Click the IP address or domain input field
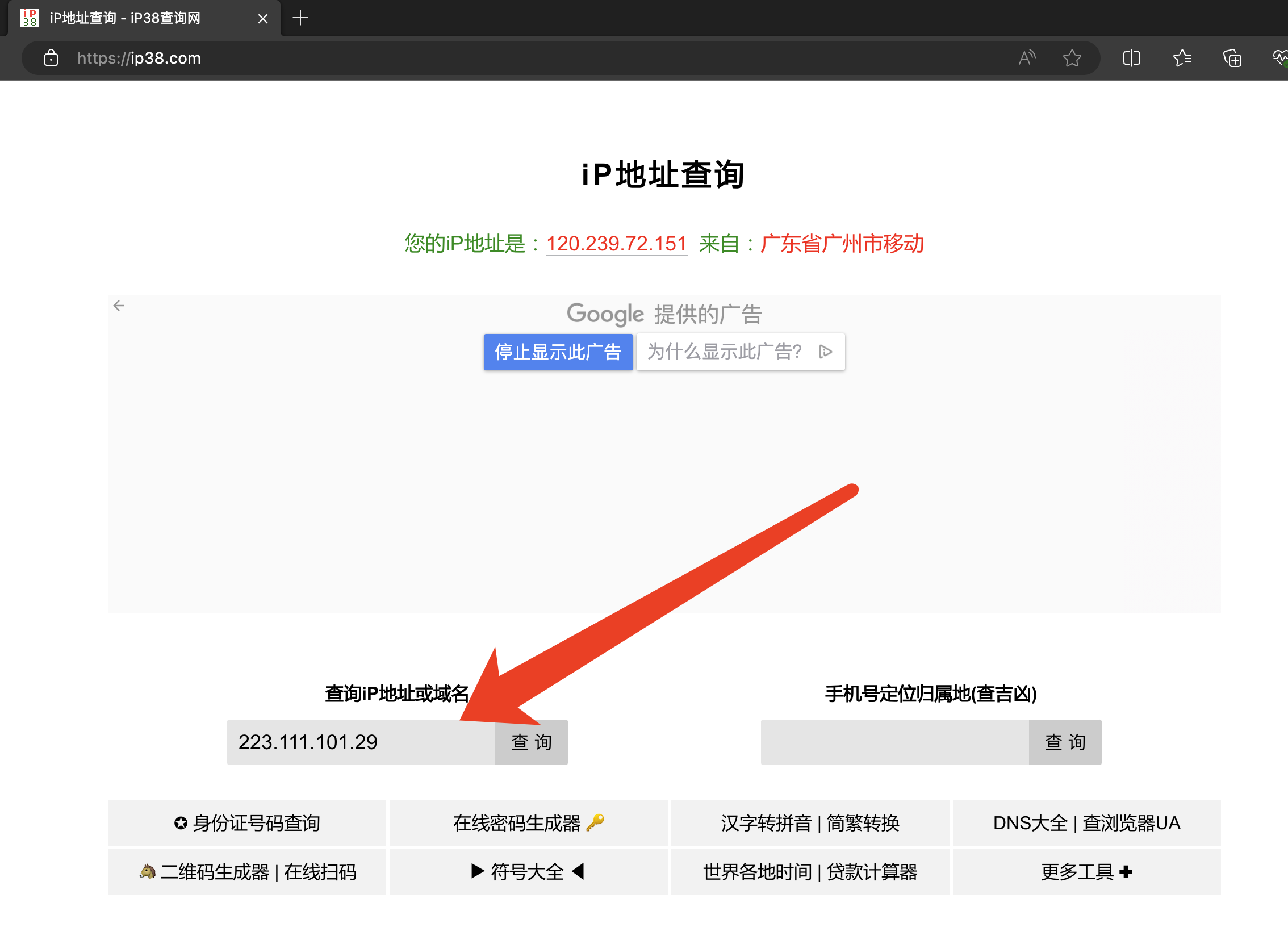 [361, 742]
